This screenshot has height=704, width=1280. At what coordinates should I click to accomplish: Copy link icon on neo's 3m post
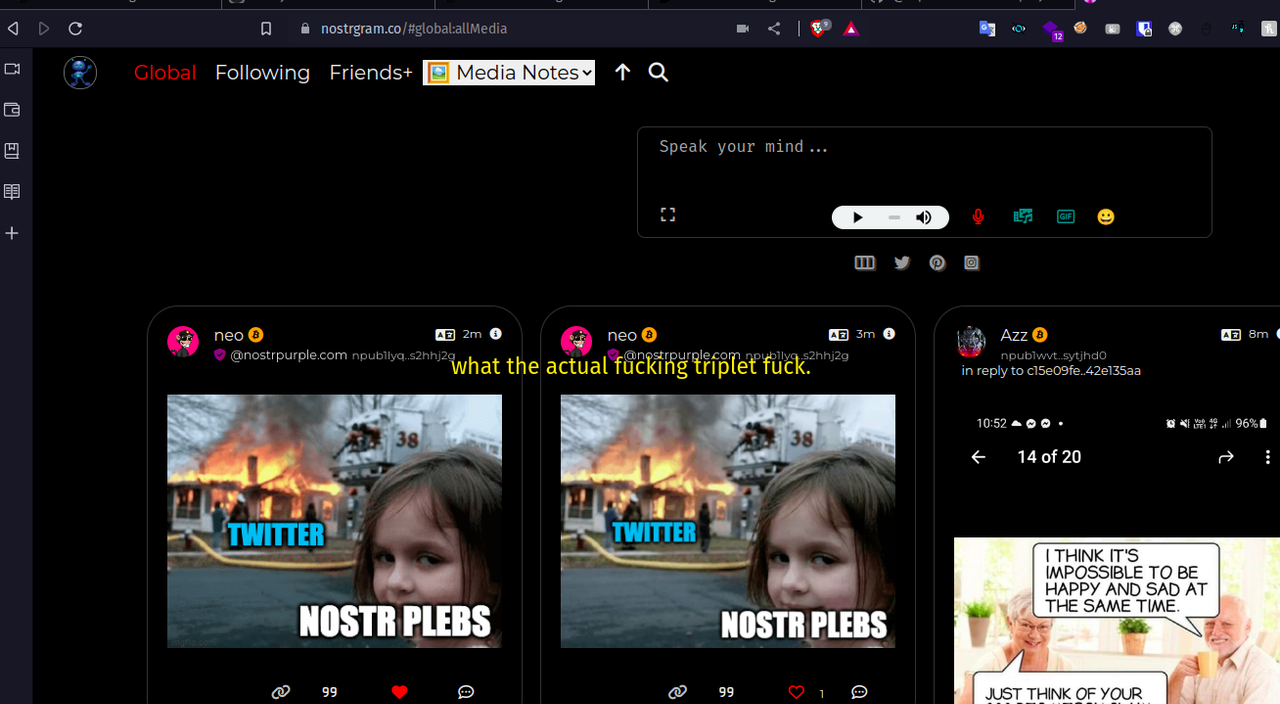click(678, 692)
